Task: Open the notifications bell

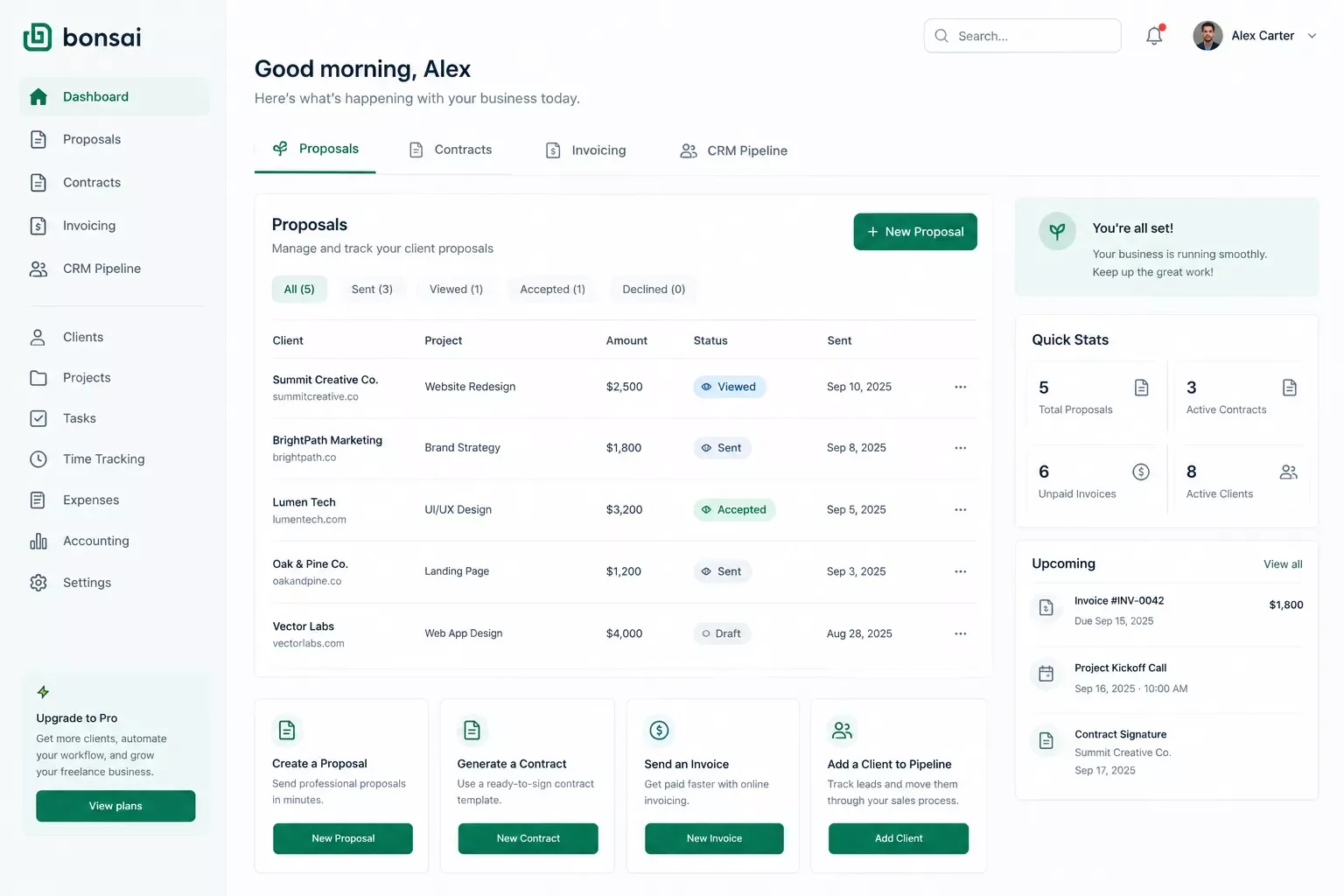Action: tap(1155, 36)
